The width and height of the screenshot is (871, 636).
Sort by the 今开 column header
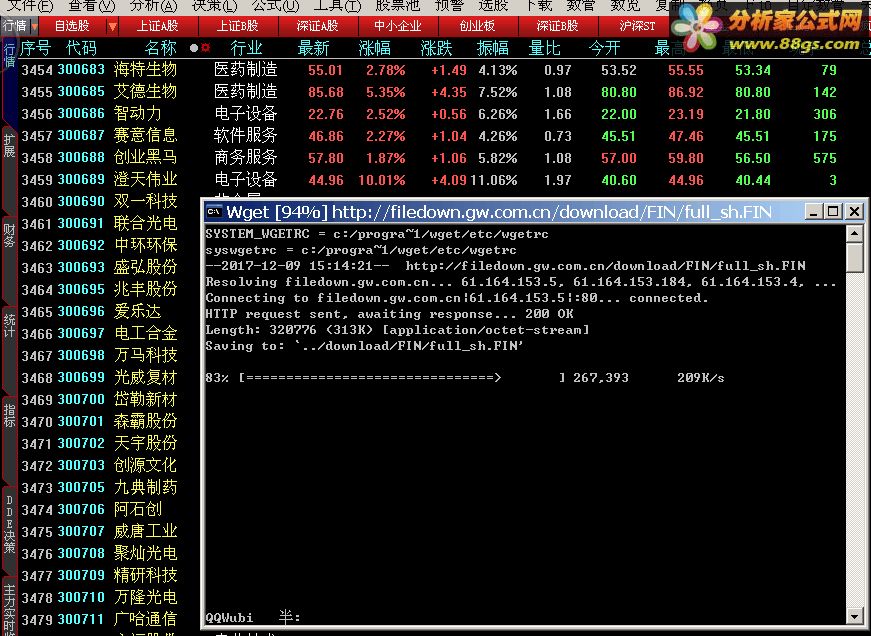tap(604, 48)
